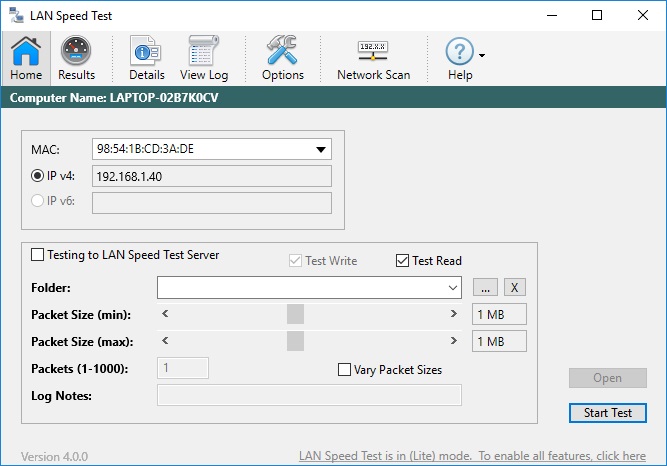Click the IP v4 address field
The width and height of the screenshot is (667, 466).
(x=212, y=176)
